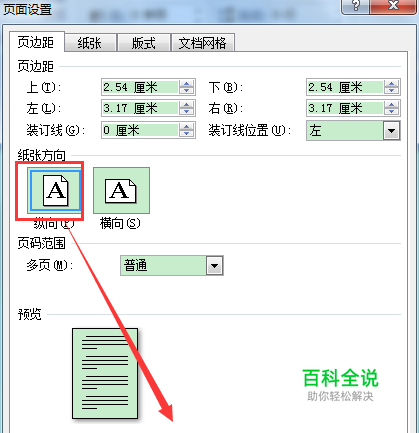Screen dimensions: 419x433
Task: Increase the 左(L) left margin value
Action: [187, 105]
